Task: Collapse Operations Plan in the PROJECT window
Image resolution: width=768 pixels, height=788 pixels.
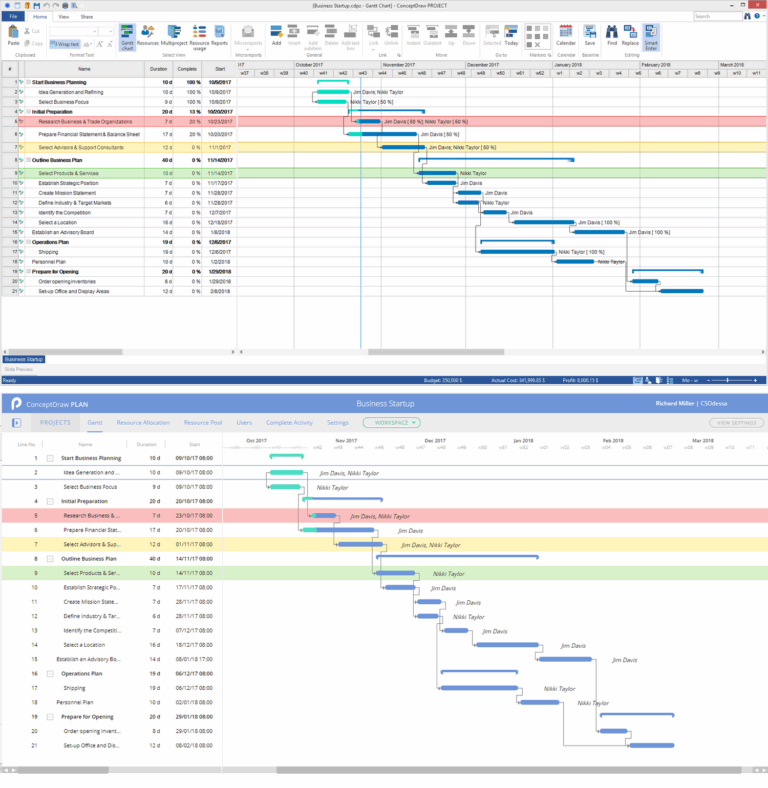Action: tap(29, 242)
